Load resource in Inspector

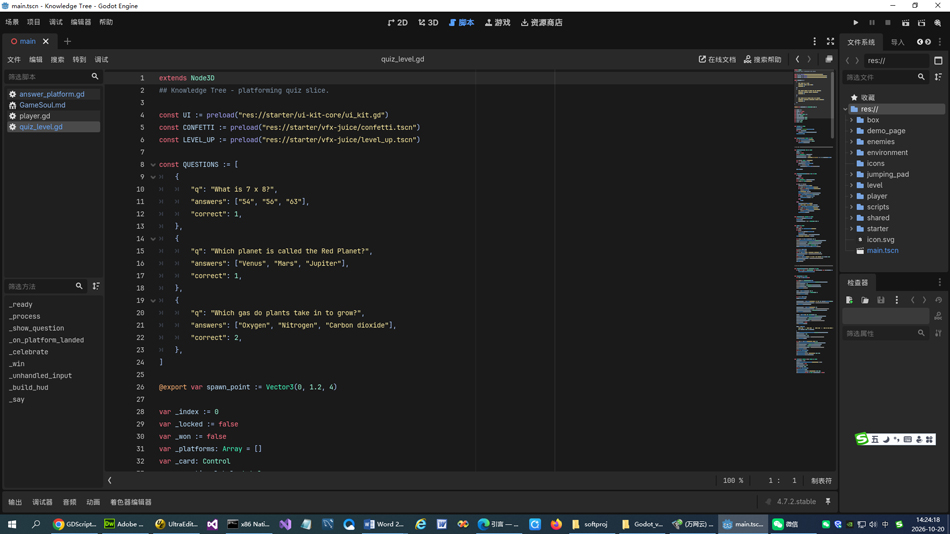point(865,300)
